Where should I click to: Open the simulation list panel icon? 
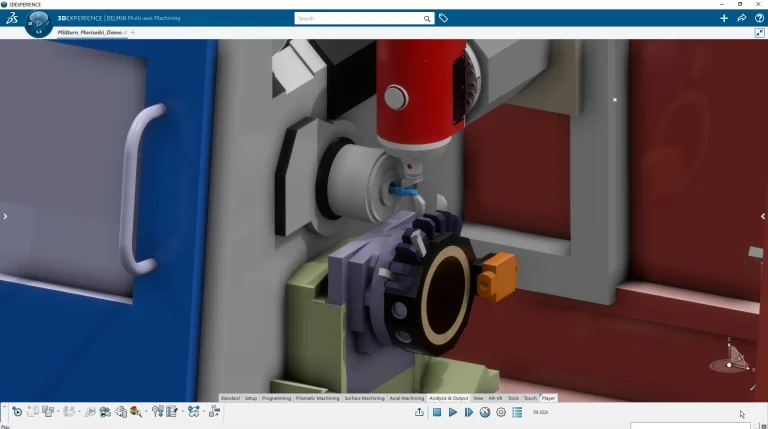[x=517, y=412]
